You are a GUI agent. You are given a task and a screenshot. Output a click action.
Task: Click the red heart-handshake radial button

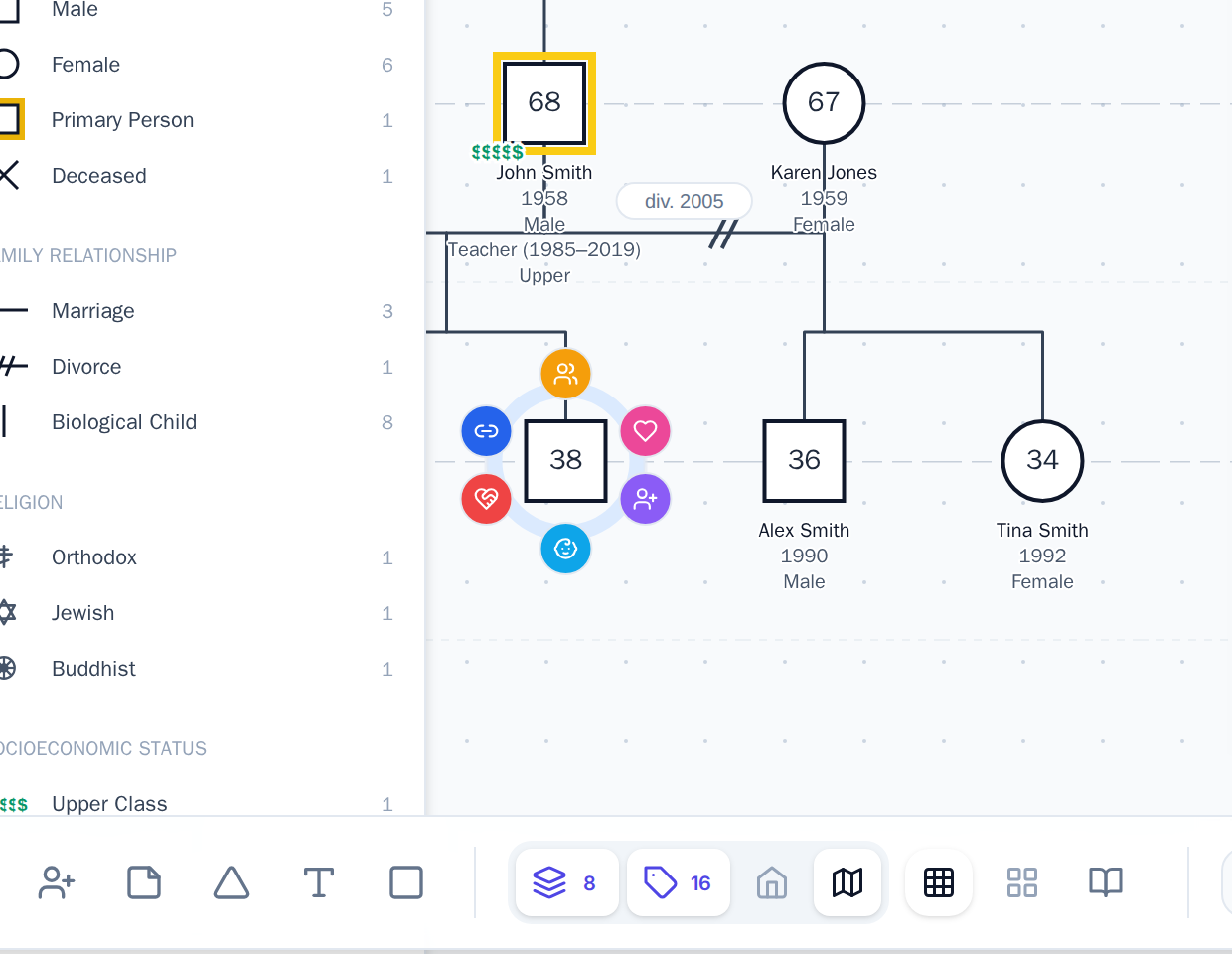(x=486, y=499)
